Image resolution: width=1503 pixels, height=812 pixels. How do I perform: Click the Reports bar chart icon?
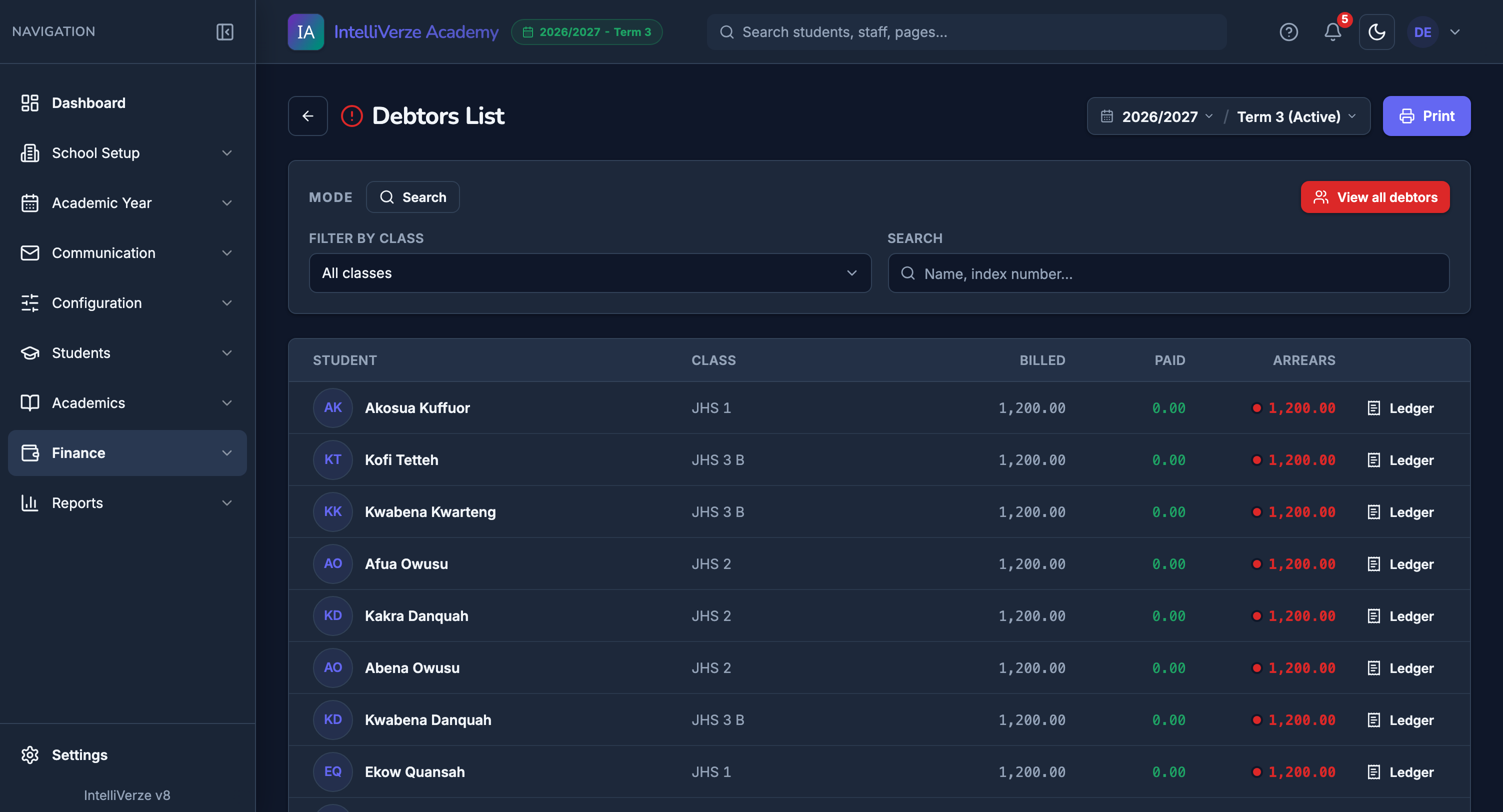click(x=30, y=503)
